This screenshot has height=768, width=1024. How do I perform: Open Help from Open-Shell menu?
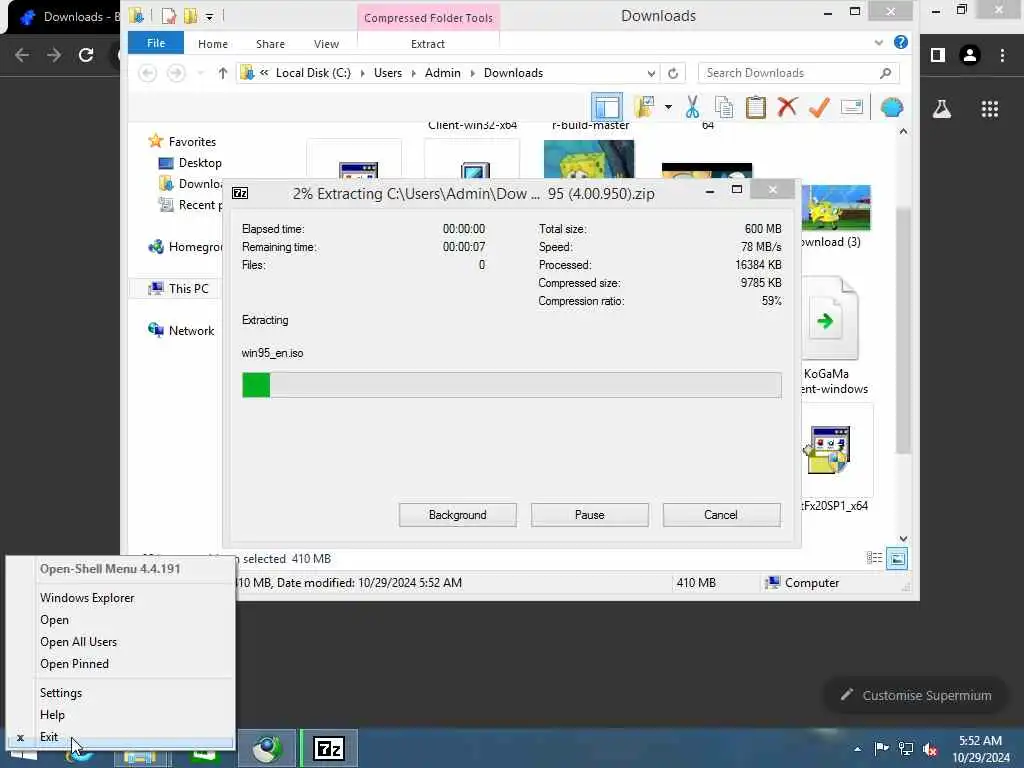coord(52,714)
